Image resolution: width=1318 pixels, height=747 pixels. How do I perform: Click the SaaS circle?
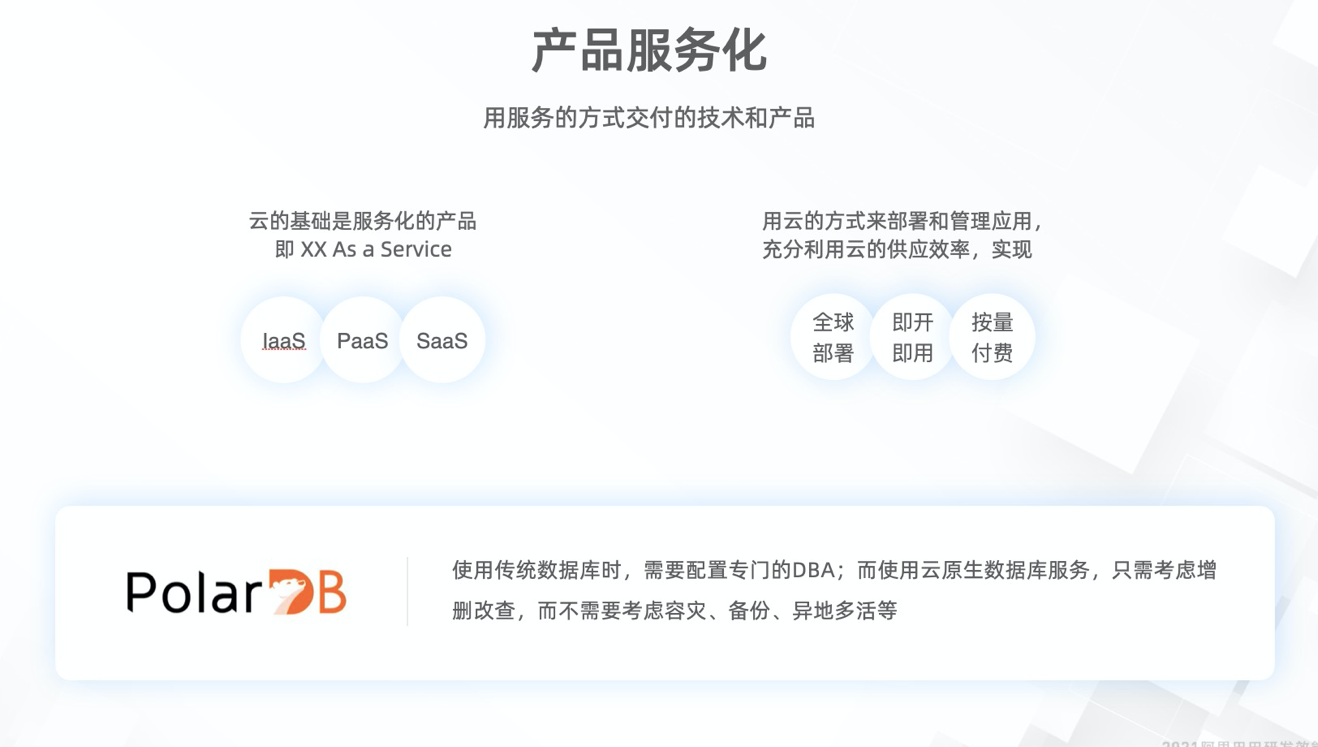442,340
